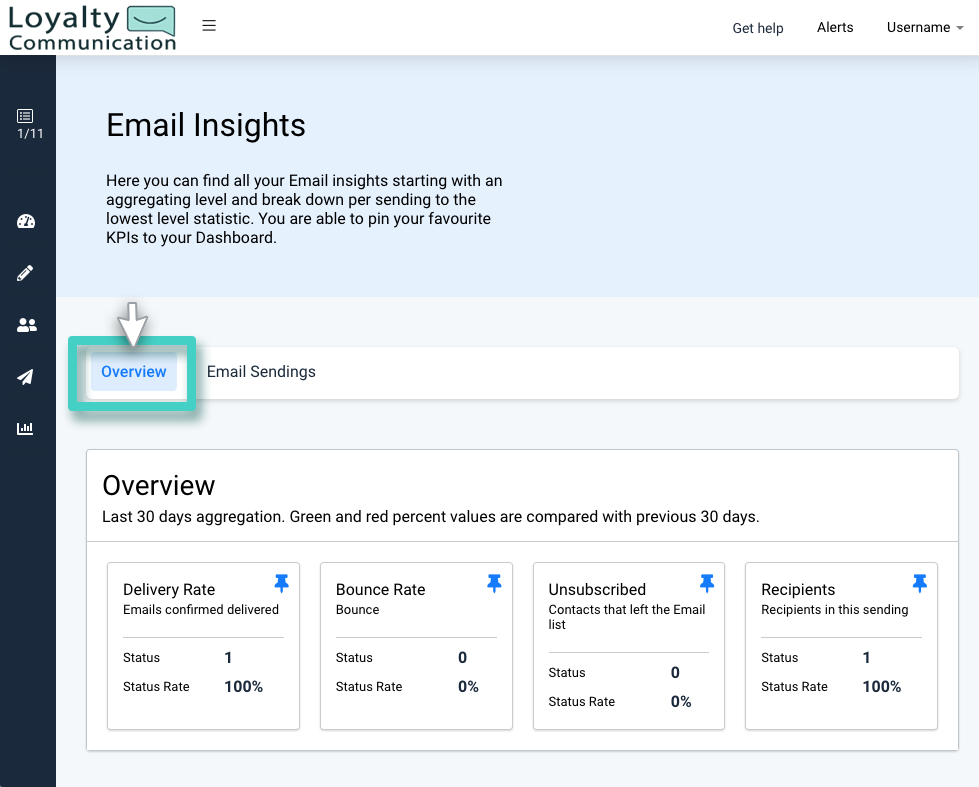Unpin the Bounce Rate KPI
The width and height of the screenshot is (979, 787).
click(x=494, y=582)
